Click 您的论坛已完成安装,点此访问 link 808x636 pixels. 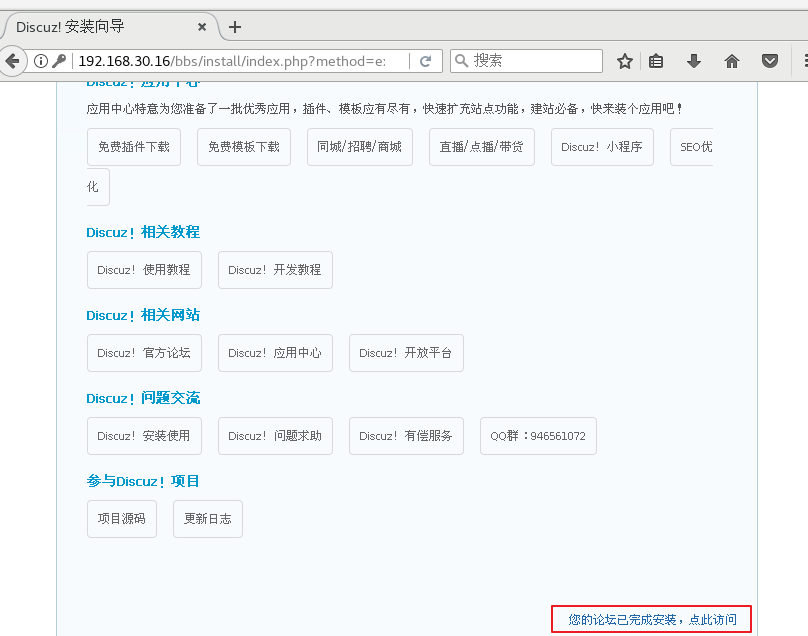pos(652,620)
